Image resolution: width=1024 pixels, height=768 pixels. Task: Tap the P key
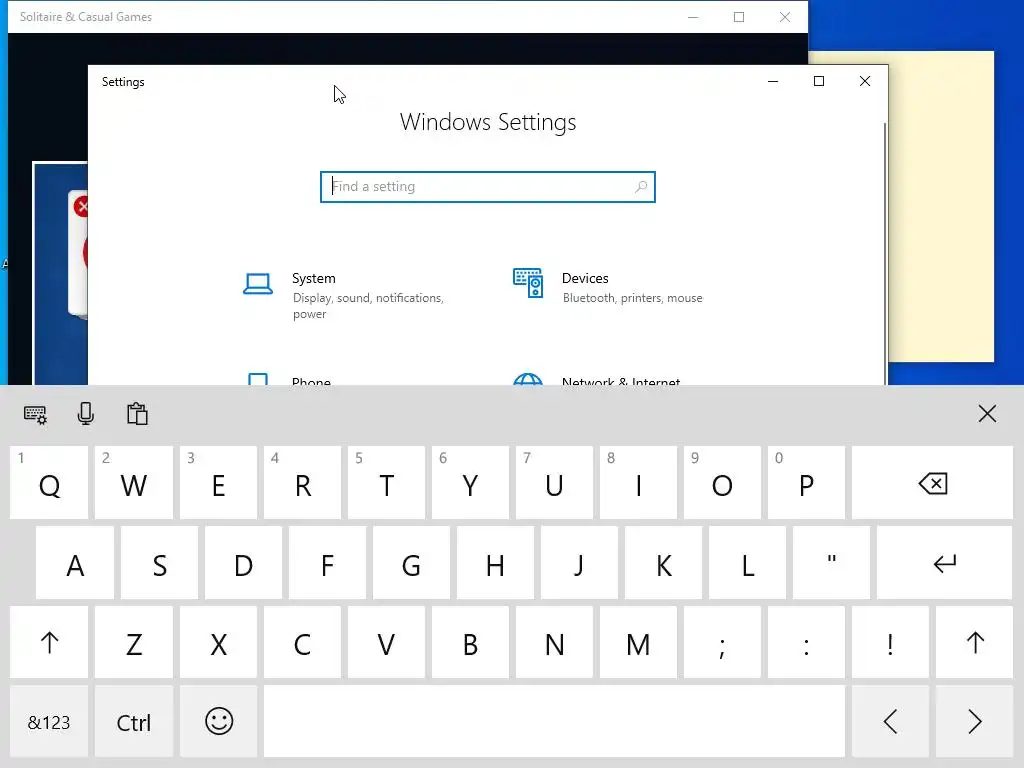point(806,483)
